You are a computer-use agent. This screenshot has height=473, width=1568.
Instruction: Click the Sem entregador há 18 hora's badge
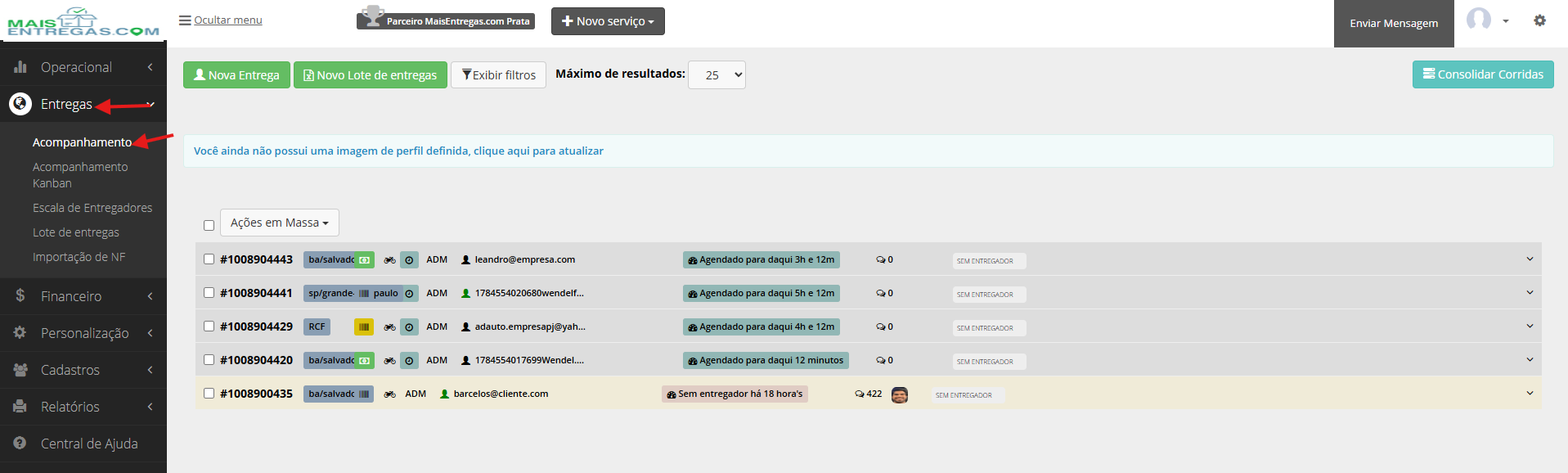coord(735,394)
